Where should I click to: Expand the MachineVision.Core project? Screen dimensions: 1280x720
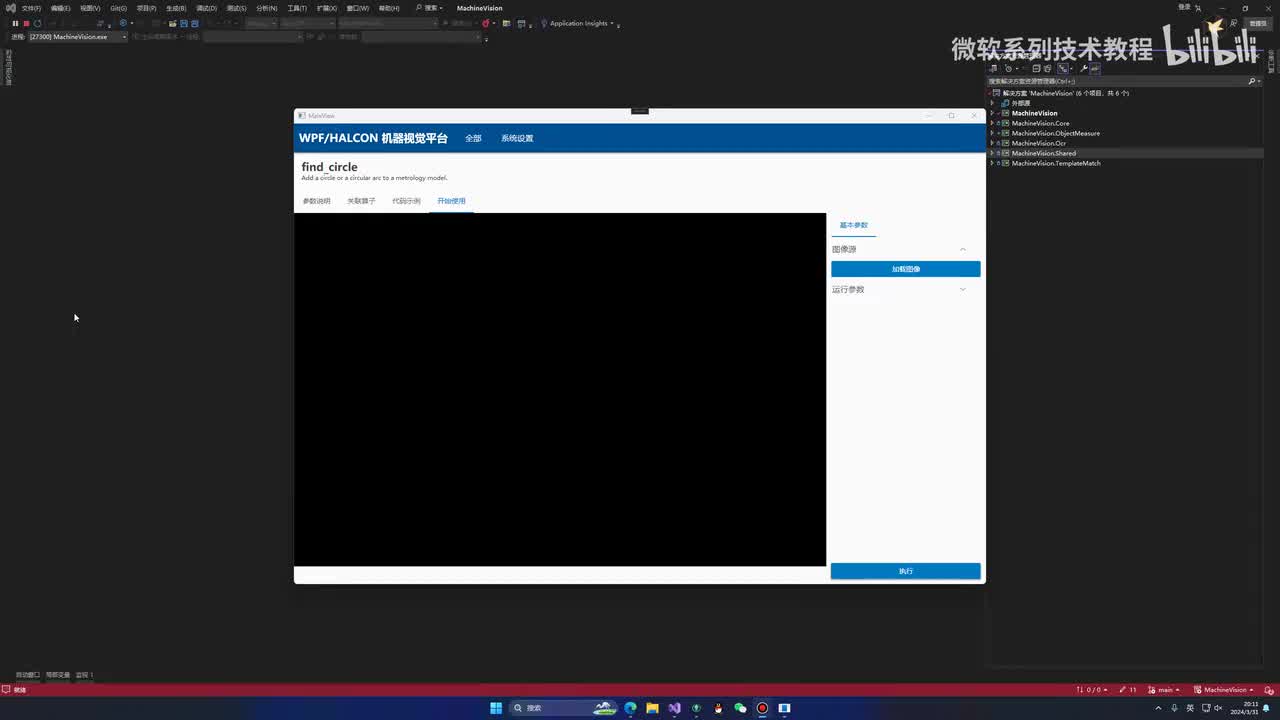[992, 123]
